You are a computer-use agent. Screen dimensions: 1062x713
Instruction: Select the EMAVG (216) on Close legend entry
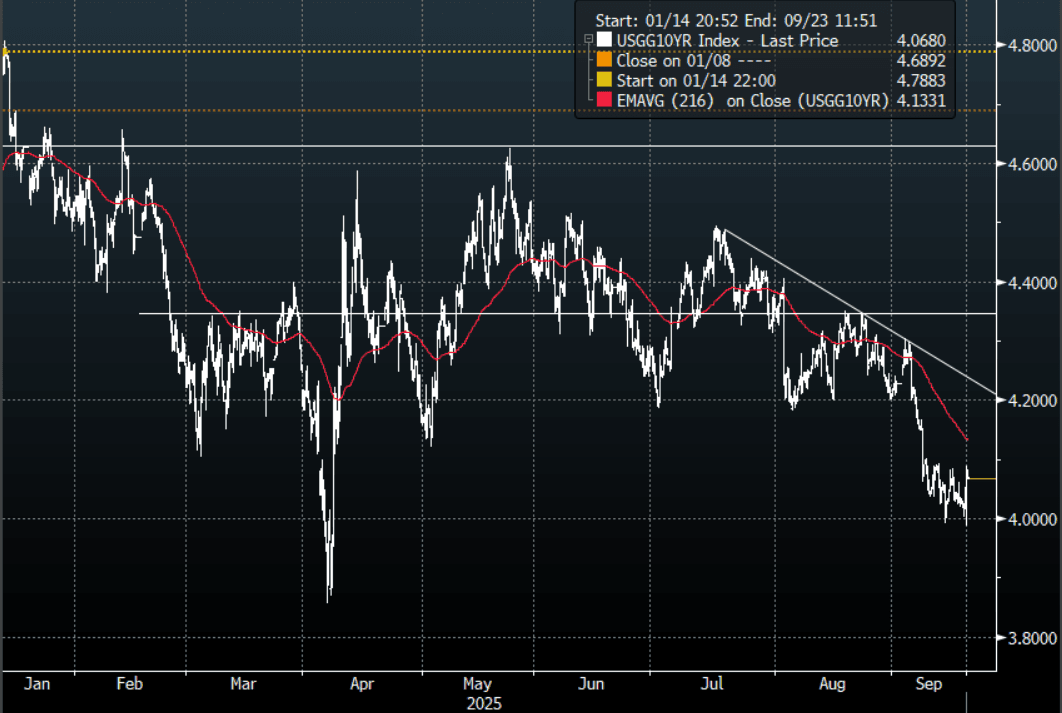(x=753, y=101)
